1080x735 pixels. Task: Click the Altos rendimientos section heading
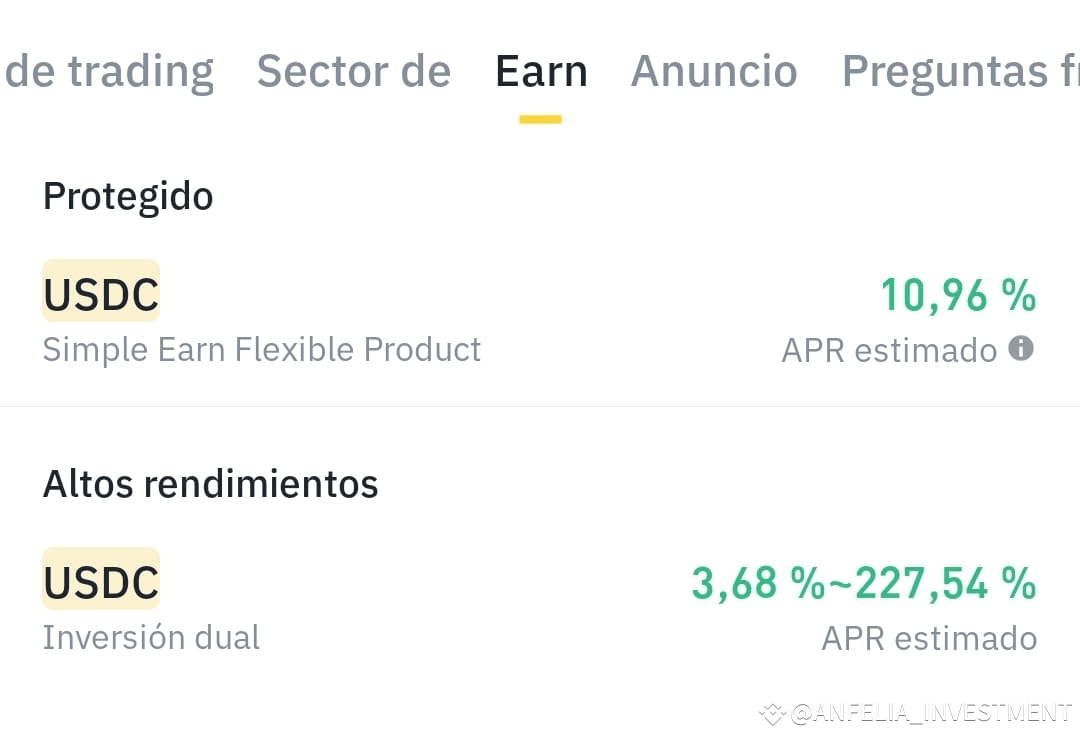(210, 483)
